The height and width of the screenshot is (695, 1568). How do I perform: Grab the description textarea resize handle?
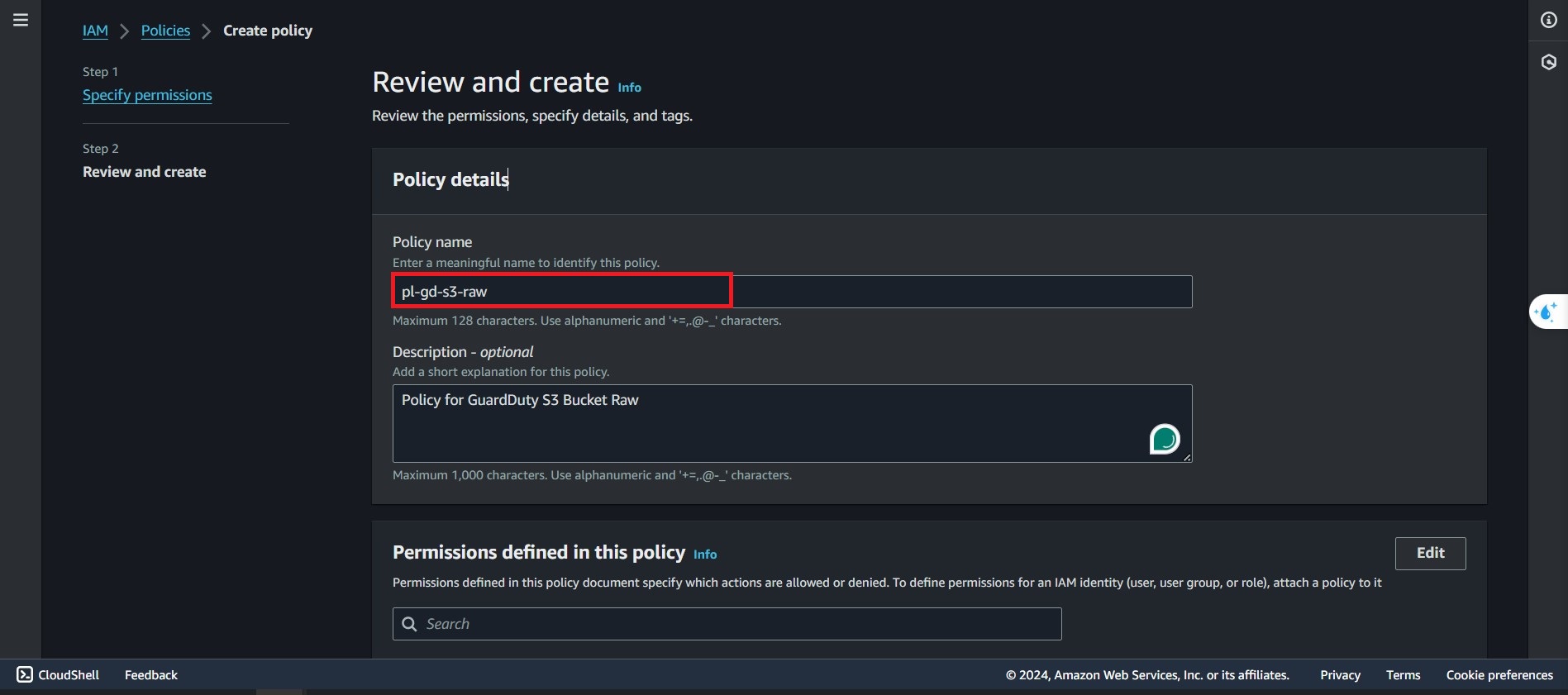1187,457
